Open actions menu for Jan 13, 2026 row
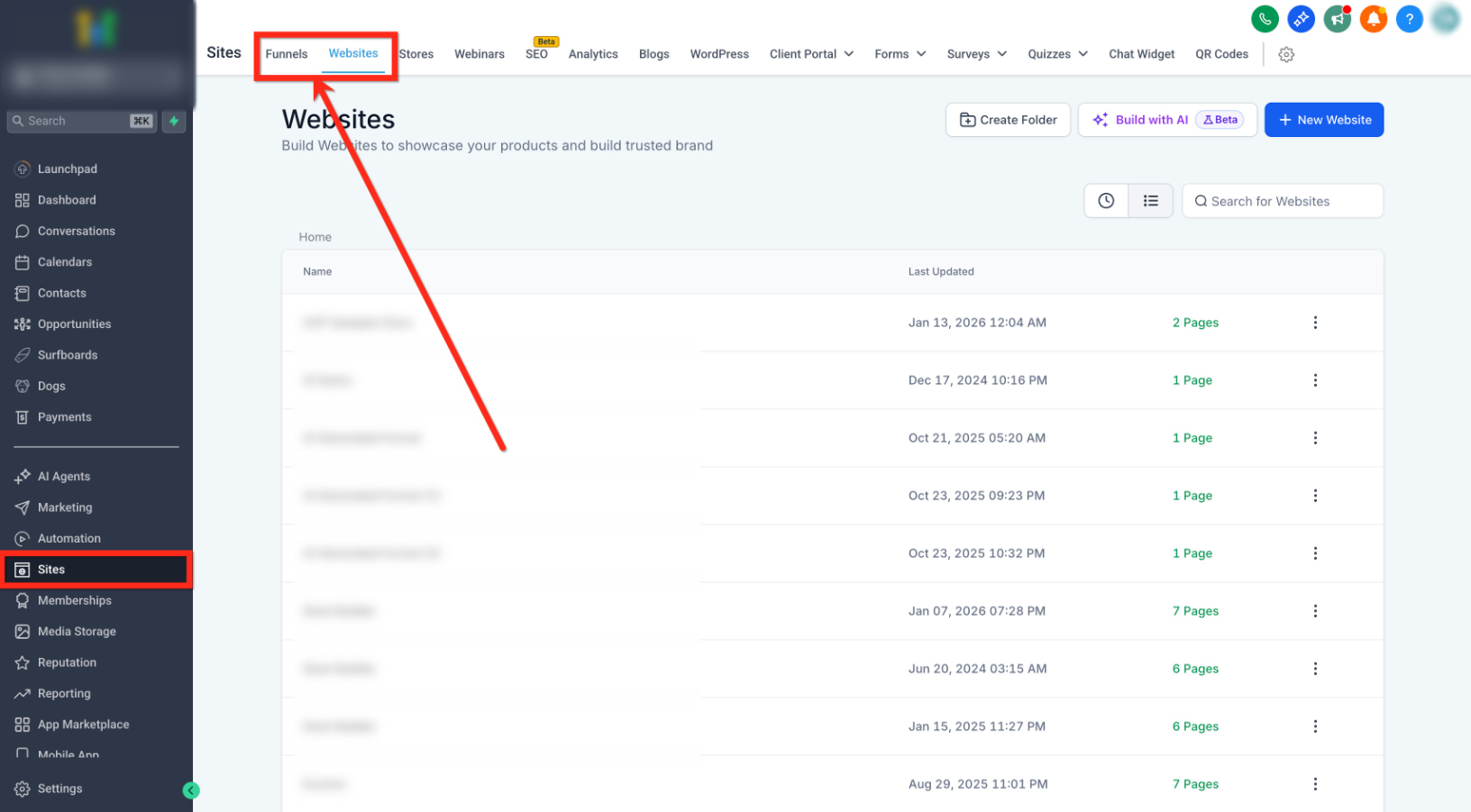The image size is (1471, 812). (x=1315, y=323)
